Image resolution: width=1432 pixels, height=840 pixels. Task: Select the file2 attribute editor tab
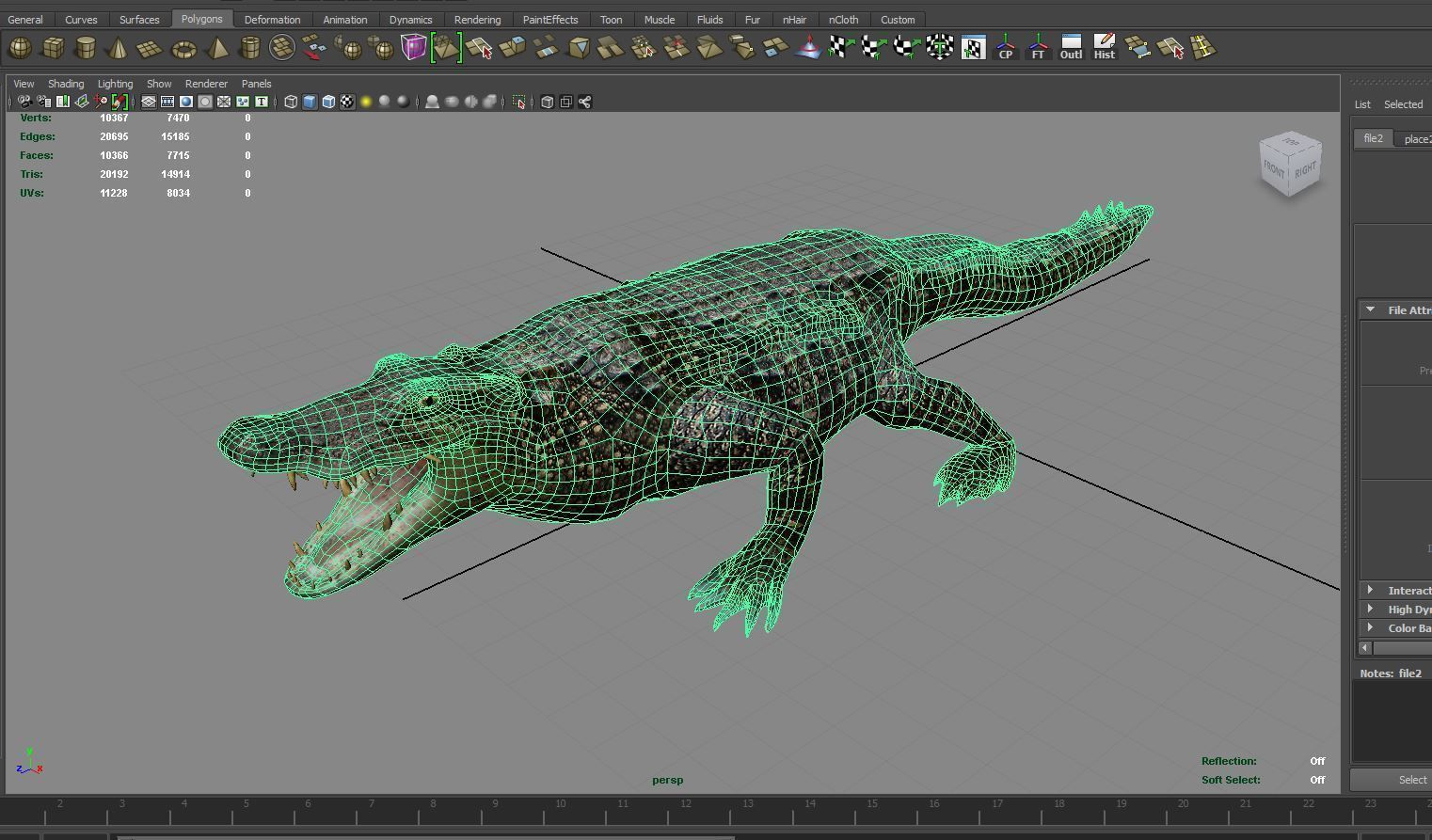pos(1374,138)
